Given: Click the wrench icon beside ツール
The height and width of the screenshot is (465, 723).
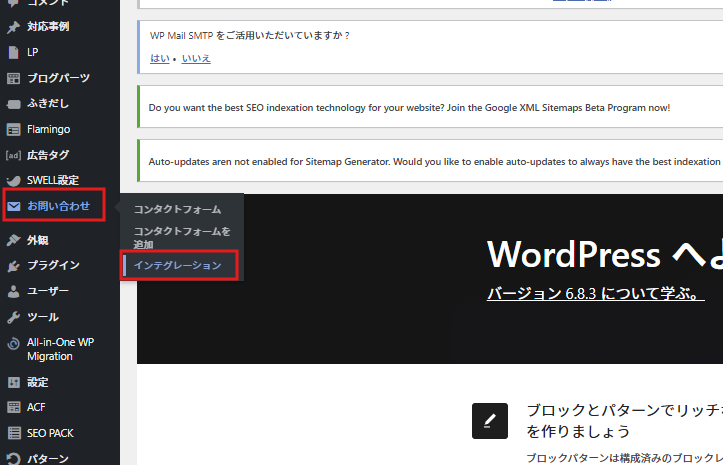Looking at the screenshot, I should coord(13,317).
